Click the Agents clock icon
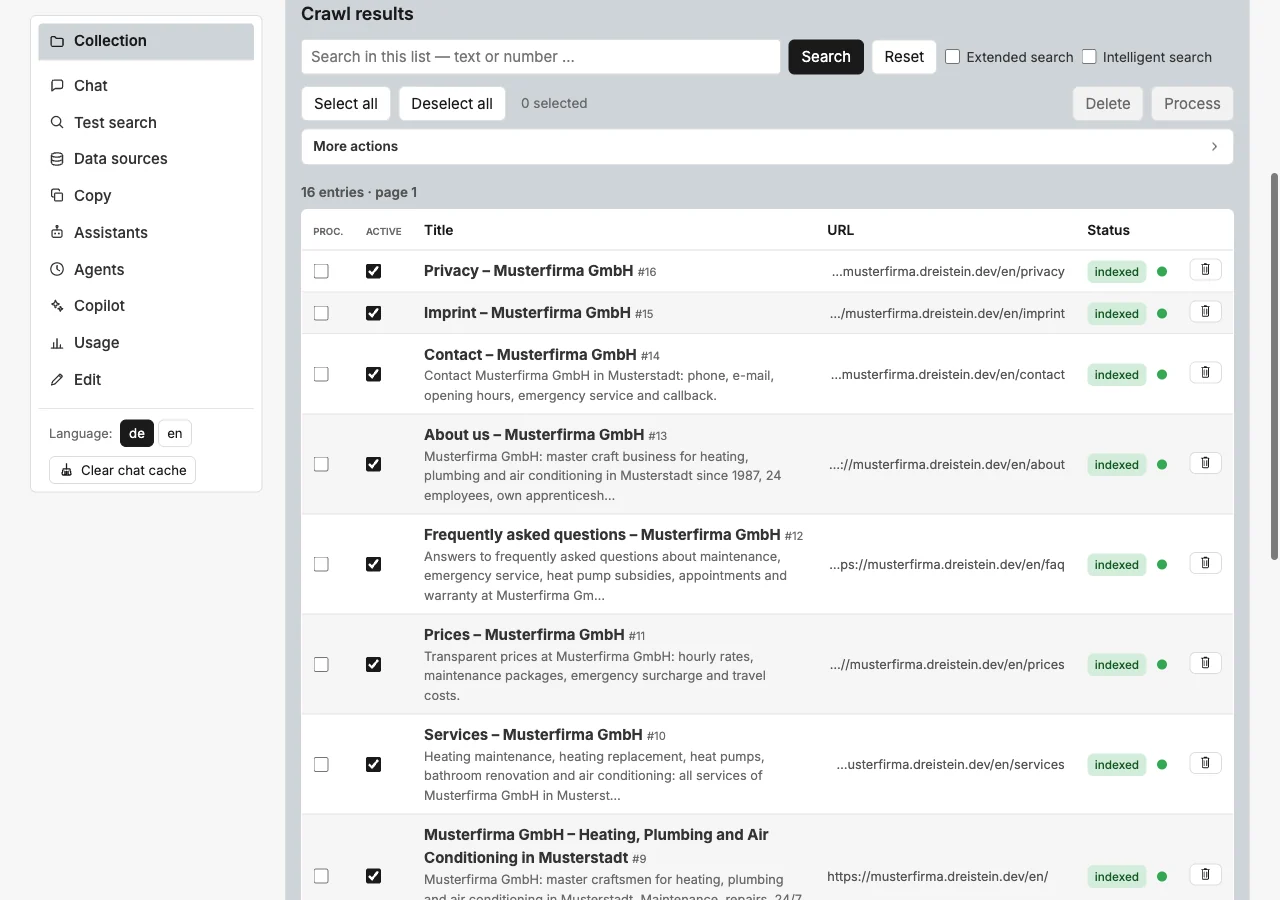The height and width of the screenshot is (900, 1280). coord(57,270)
